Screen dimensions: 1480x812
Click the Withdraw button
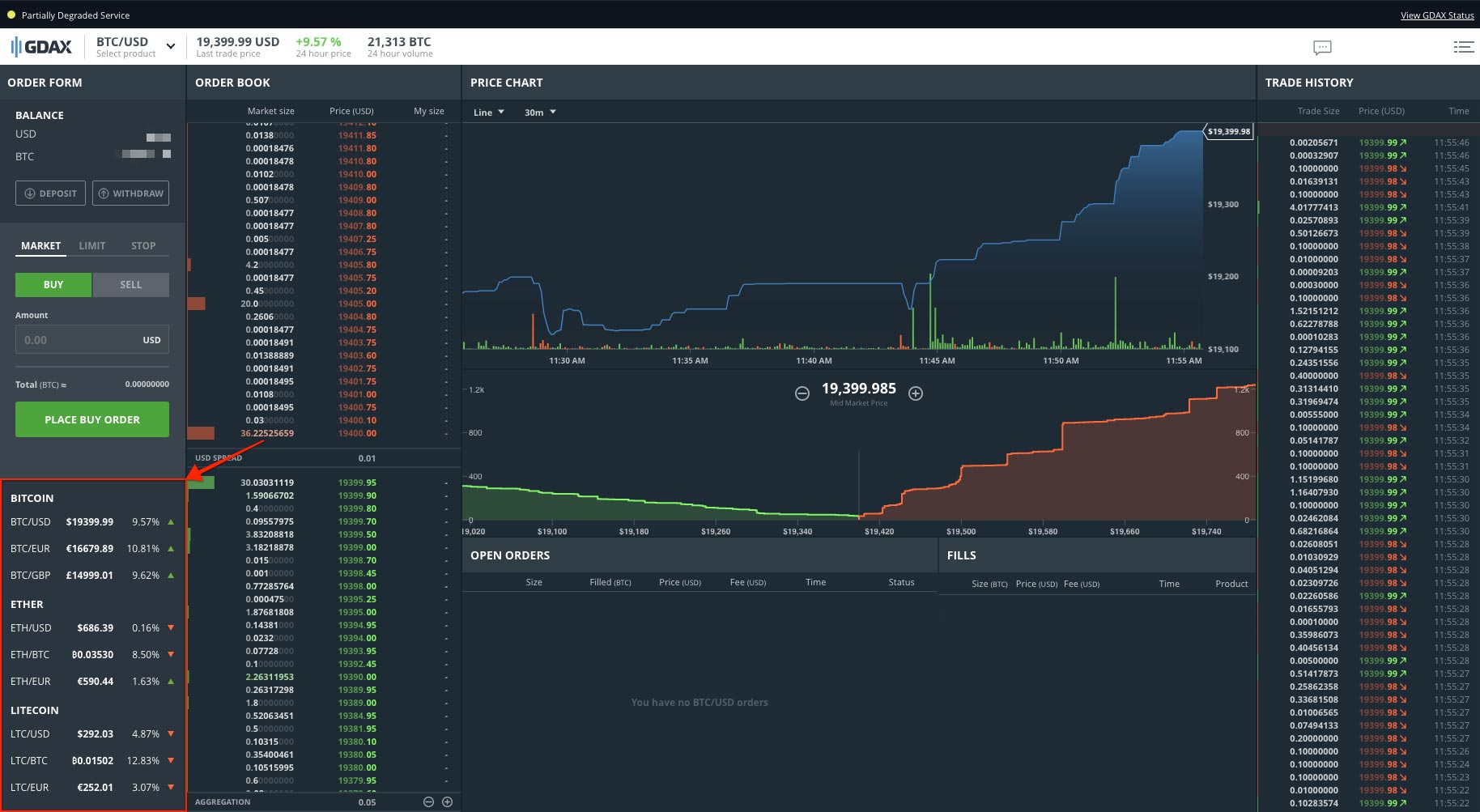point(130,193)
